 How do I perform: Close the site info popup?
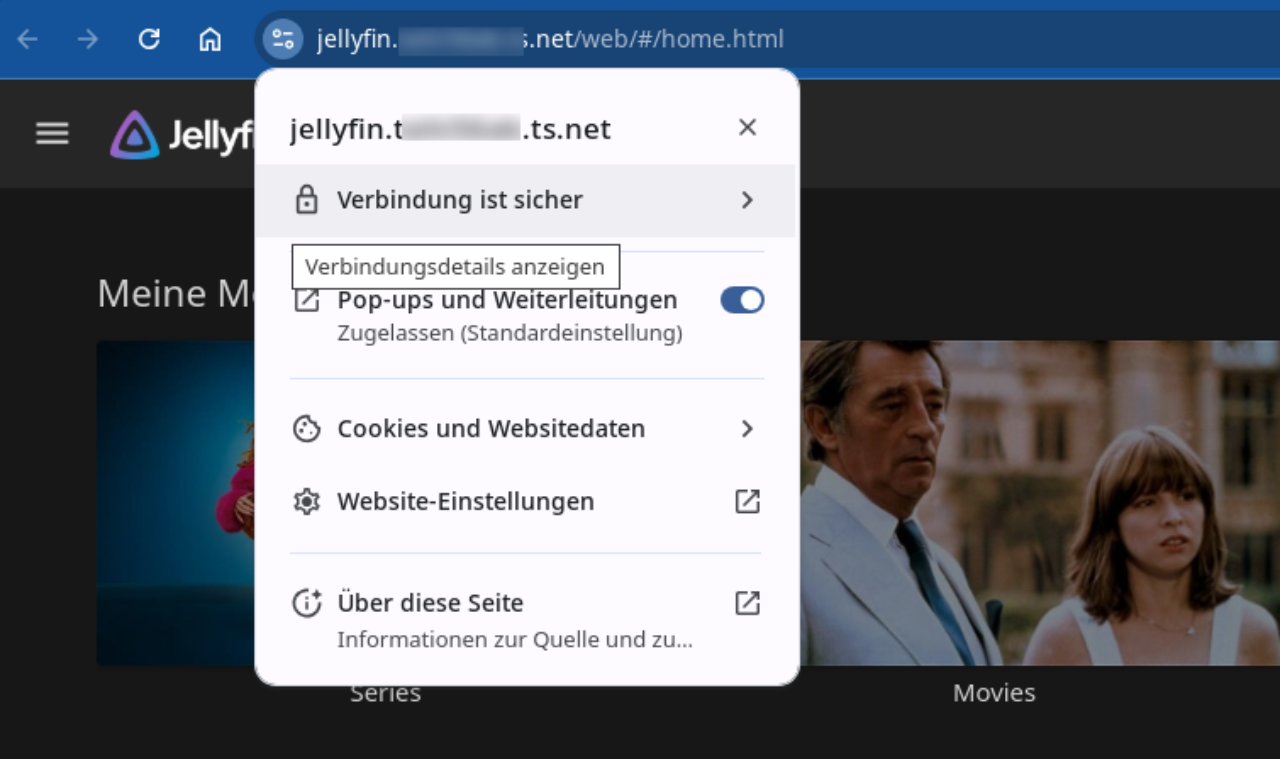(747, 127)
